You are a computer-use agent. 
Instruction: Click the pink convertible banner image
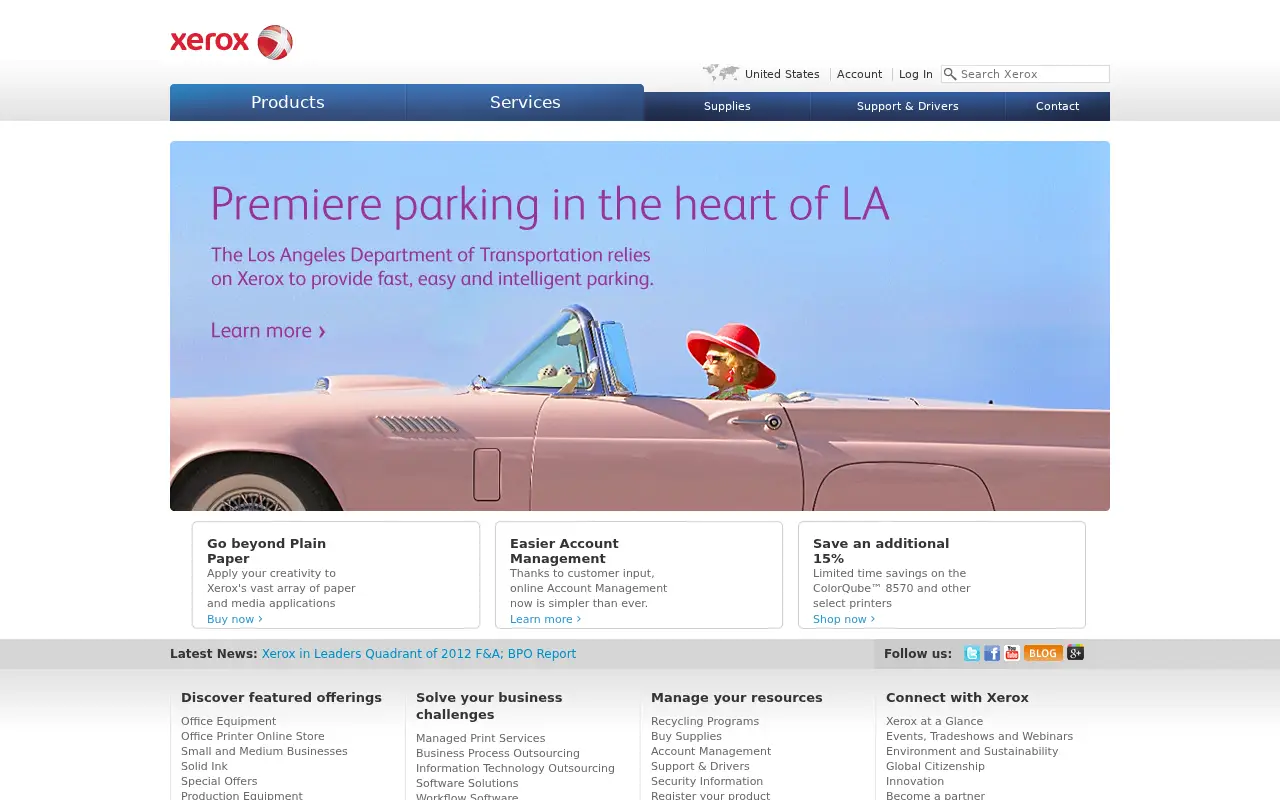pos(640,326)
